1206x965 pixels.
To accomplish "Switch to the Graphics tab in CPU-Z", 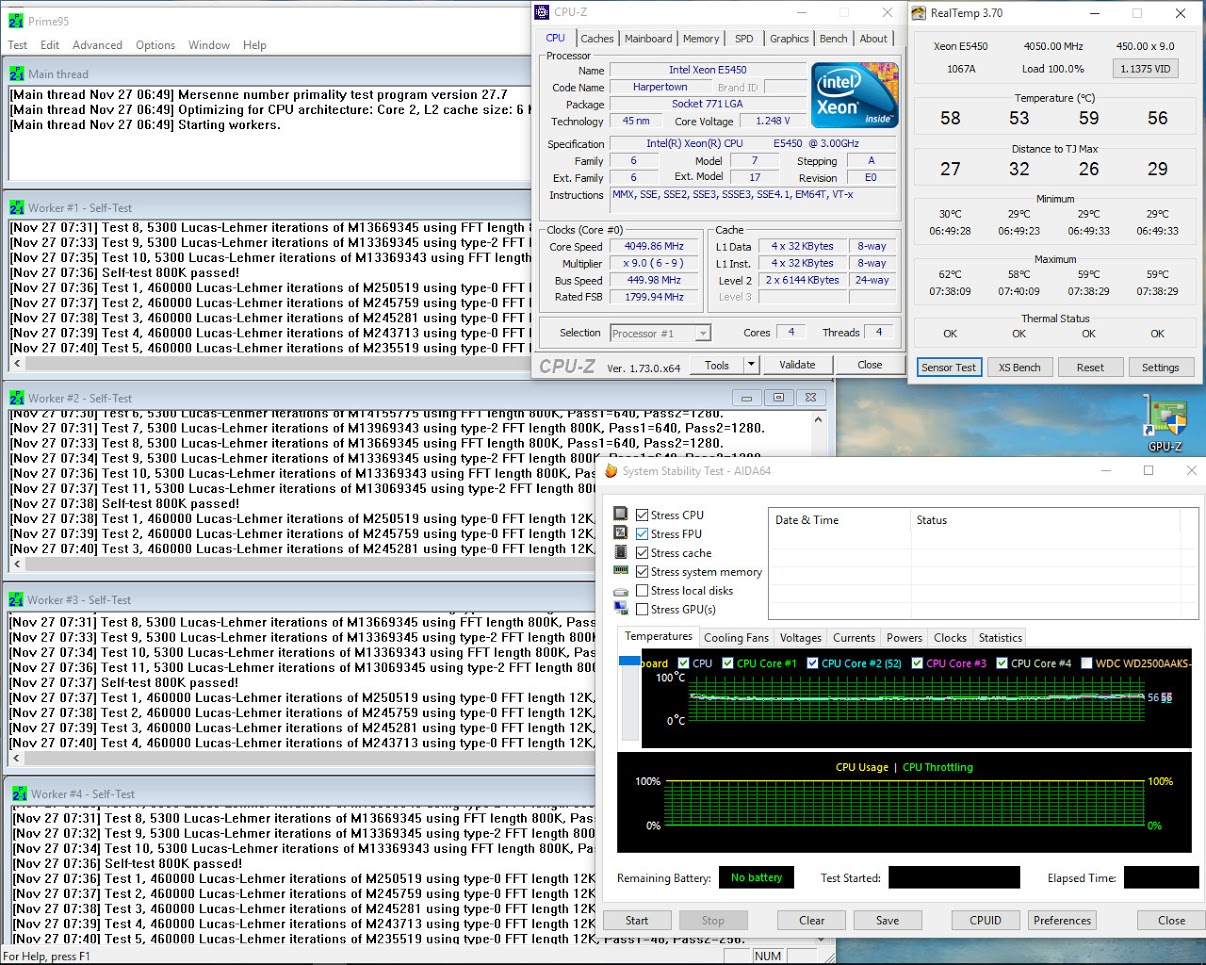I will coord(789,39).
